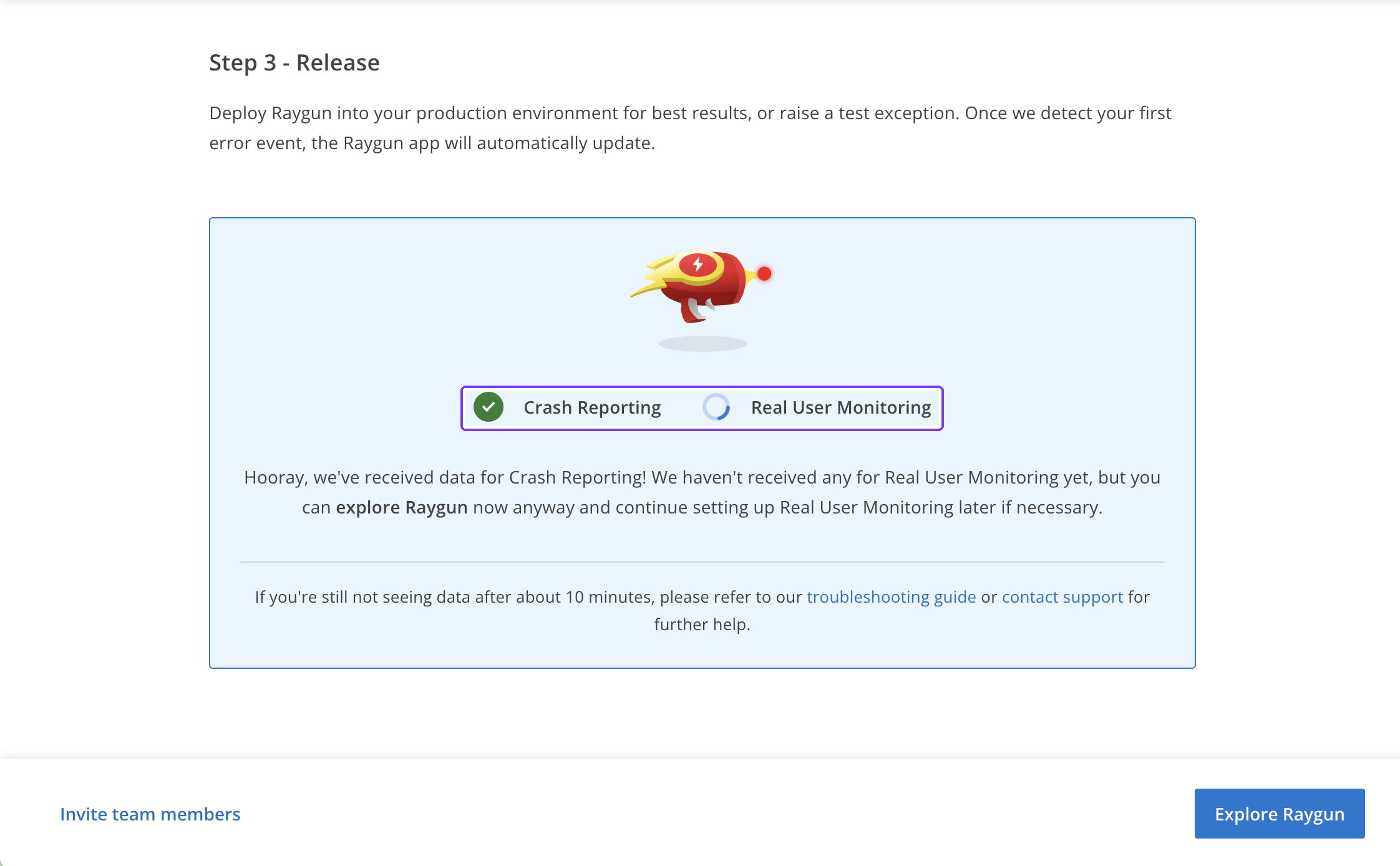Viewport: 1400px width, 866px height.
Task: Select the Real User Monitoring label
Action: coord(840,407)
